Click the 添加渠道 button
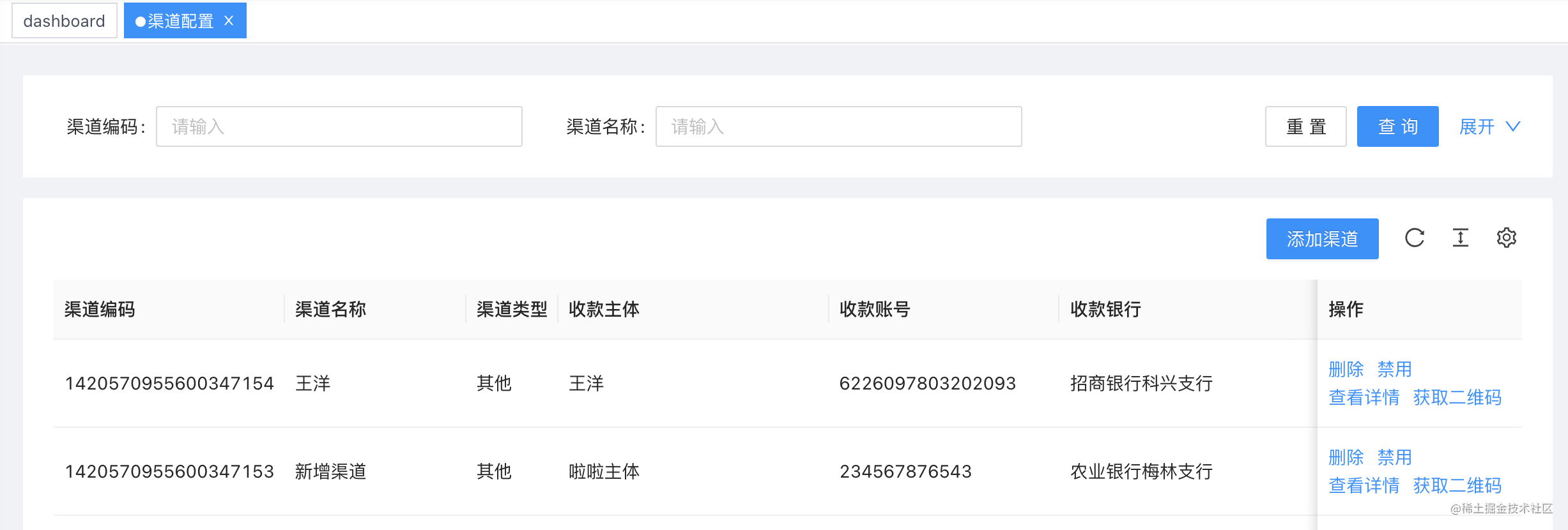Screen dimensions: 1568x530 pyautogui.click(x=1323, y=239)
